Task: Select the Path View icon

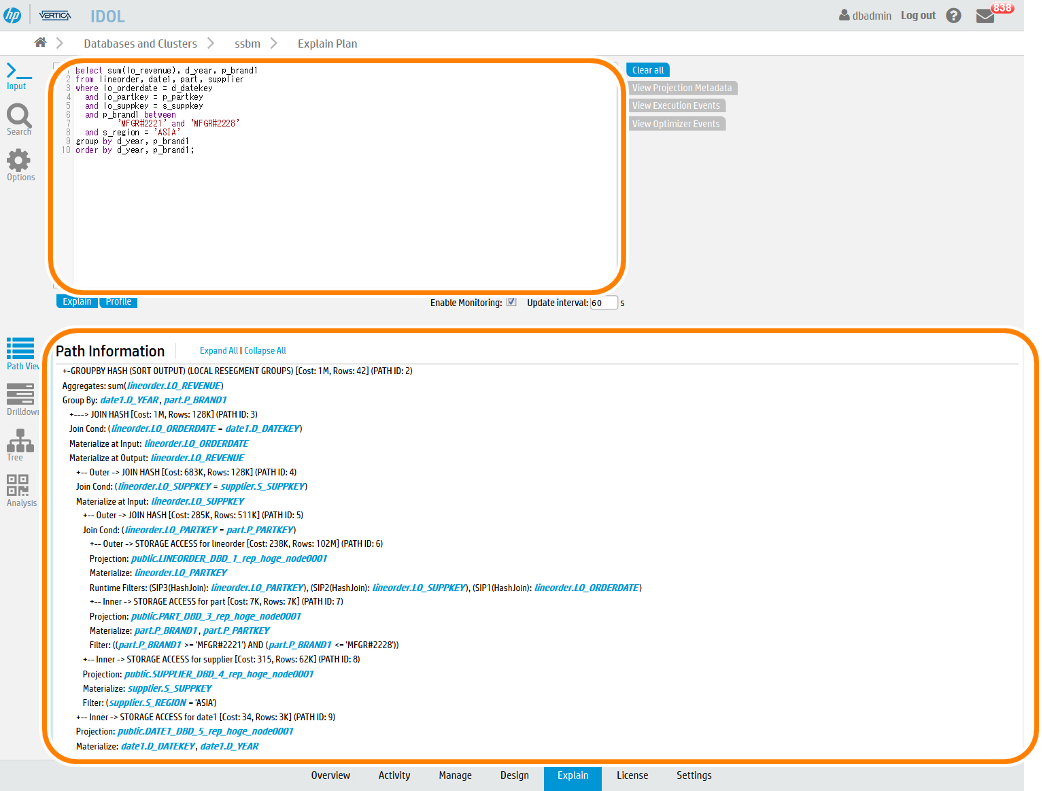Action: [20, 349]
